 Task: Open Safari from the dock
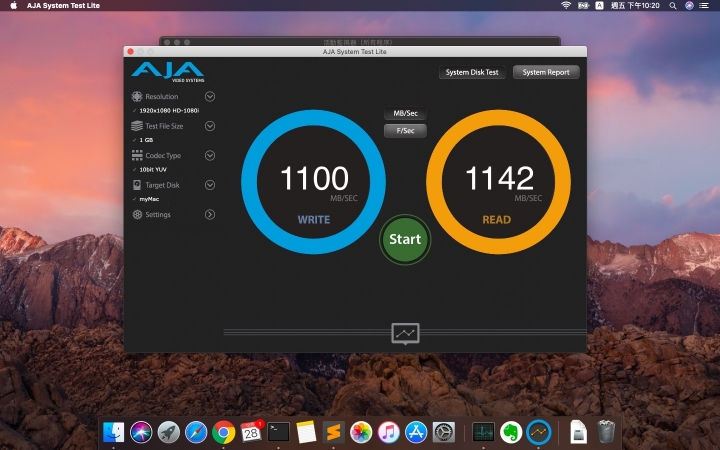(x=196, y=432)
